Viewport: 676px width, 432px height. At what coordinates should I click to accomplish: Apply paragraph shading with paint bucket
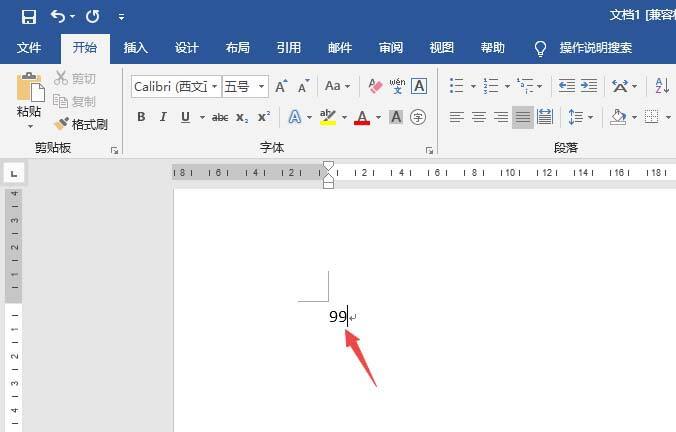click(618, 117)
